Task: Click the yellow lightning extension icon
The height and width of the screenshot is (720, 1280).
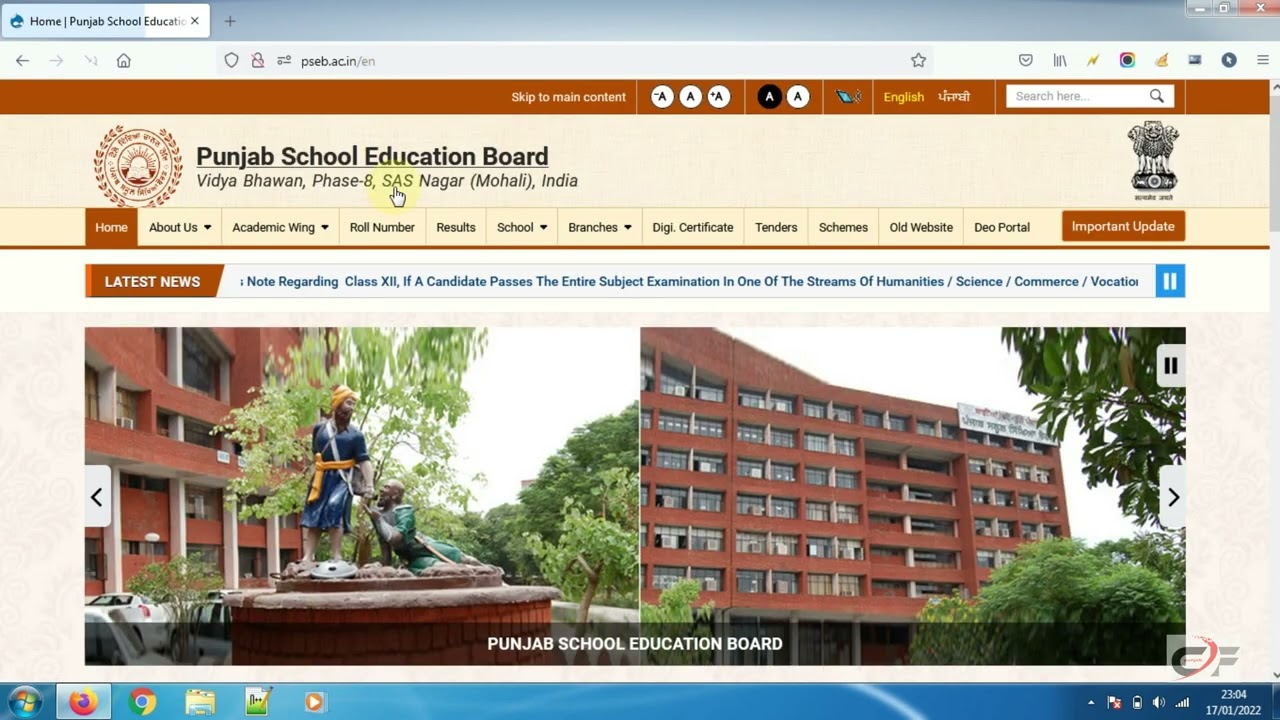Action: click(x=1093, y=61)
